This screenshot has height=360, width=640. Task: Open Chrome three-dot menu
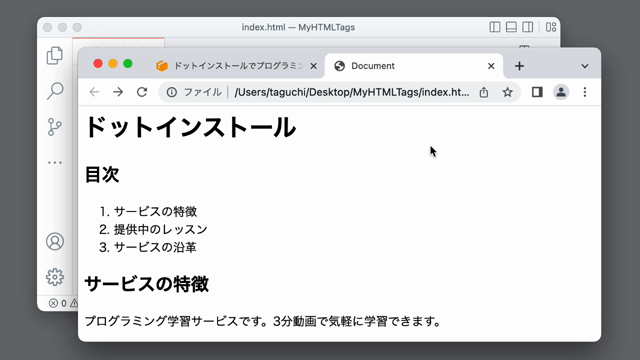pos(585,92)
